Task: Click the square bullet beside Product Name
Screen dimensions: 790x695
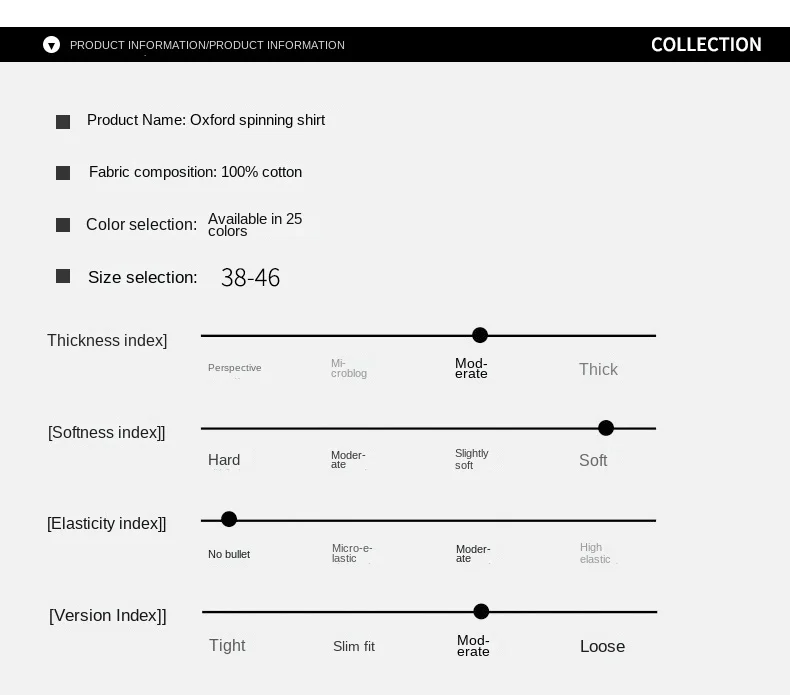Action: pyautogui.click(x=63, y=122)
